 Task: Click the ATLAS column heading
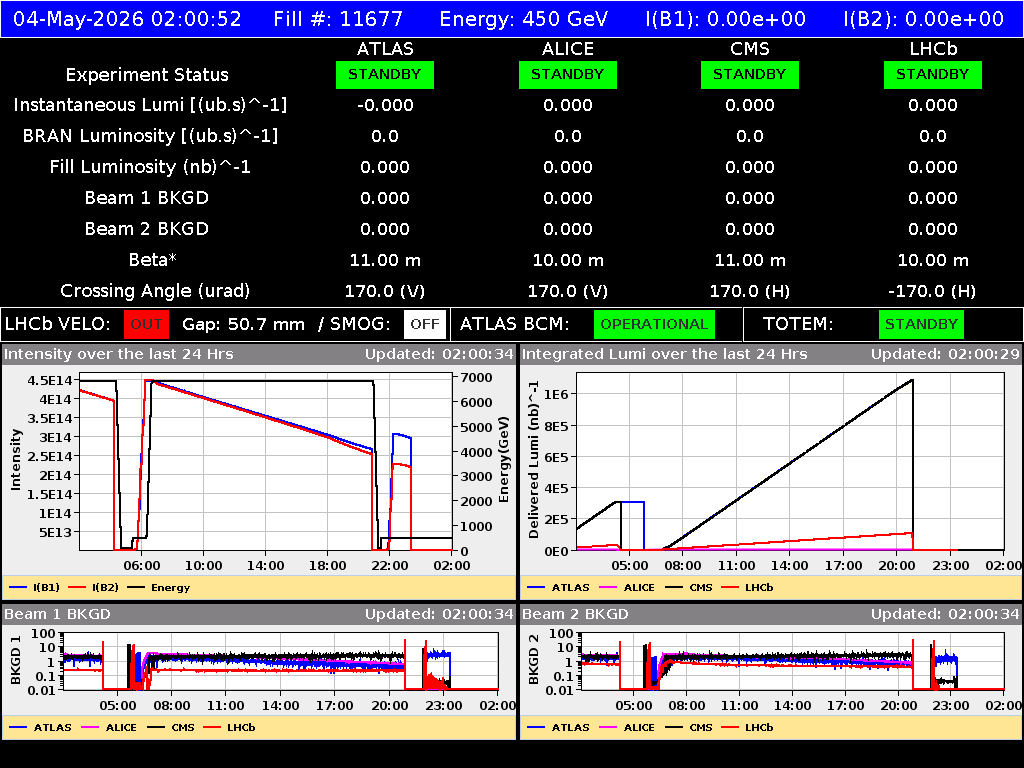[385, 49]
